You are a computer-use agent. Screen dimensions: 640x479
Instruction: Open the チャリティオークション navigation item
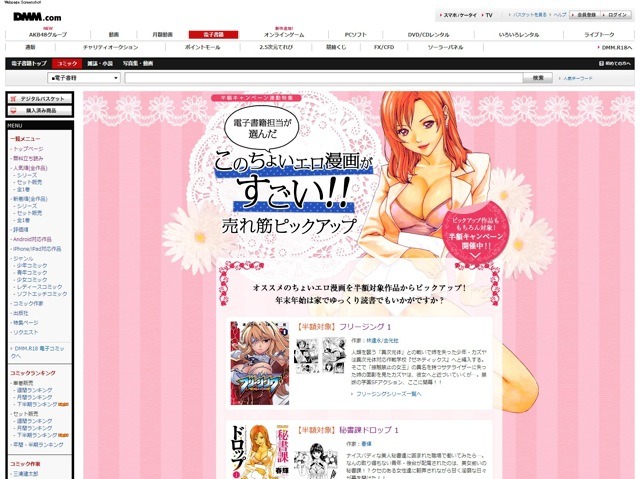[x=110, y=47]
